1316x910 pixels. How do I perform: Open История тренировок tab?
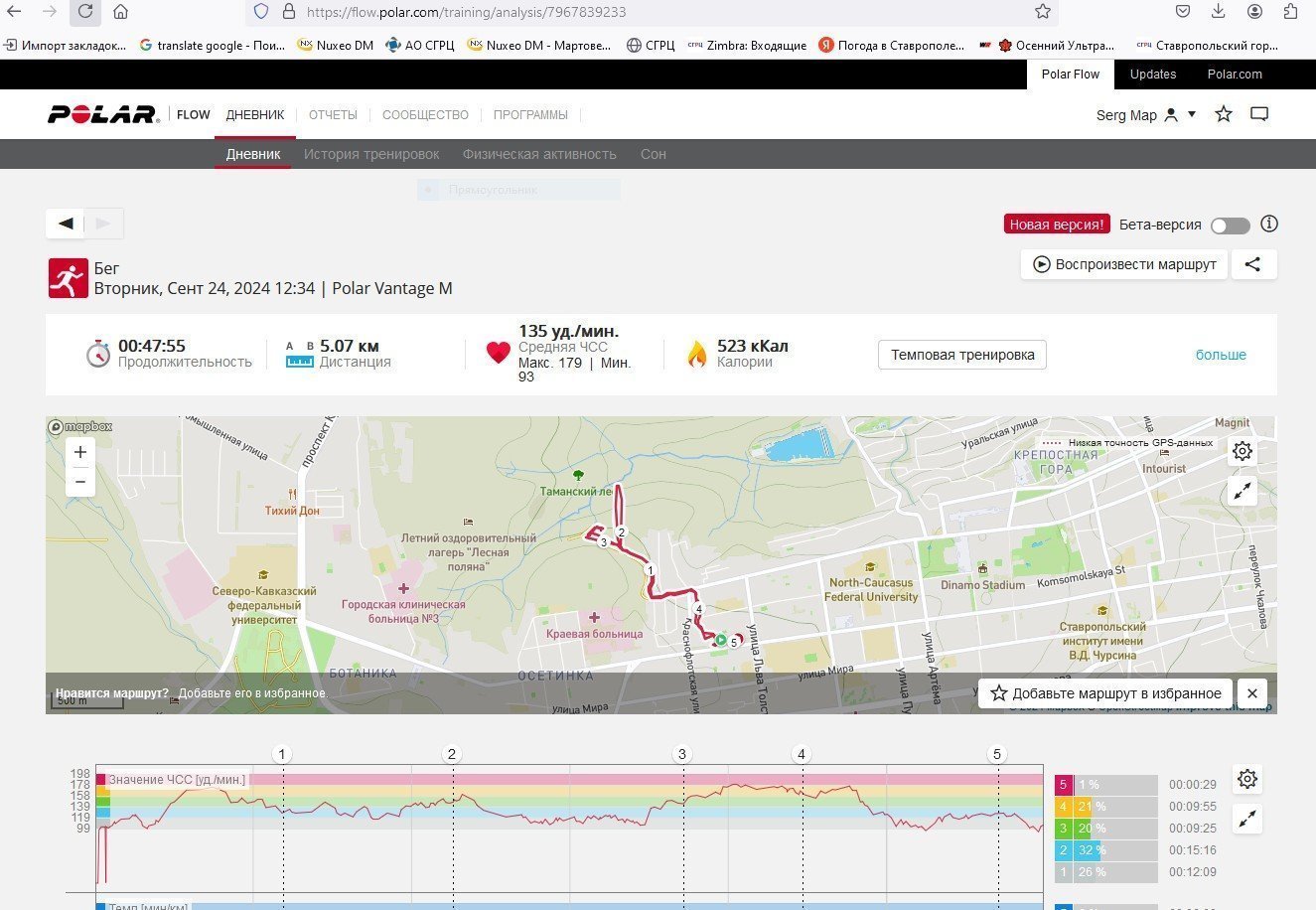tap(371, 154)
